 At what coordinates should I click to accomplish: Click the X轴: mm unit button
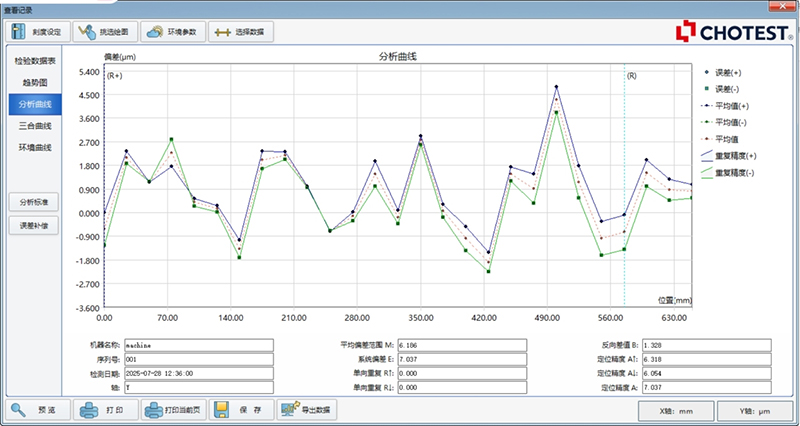point(675,409)
